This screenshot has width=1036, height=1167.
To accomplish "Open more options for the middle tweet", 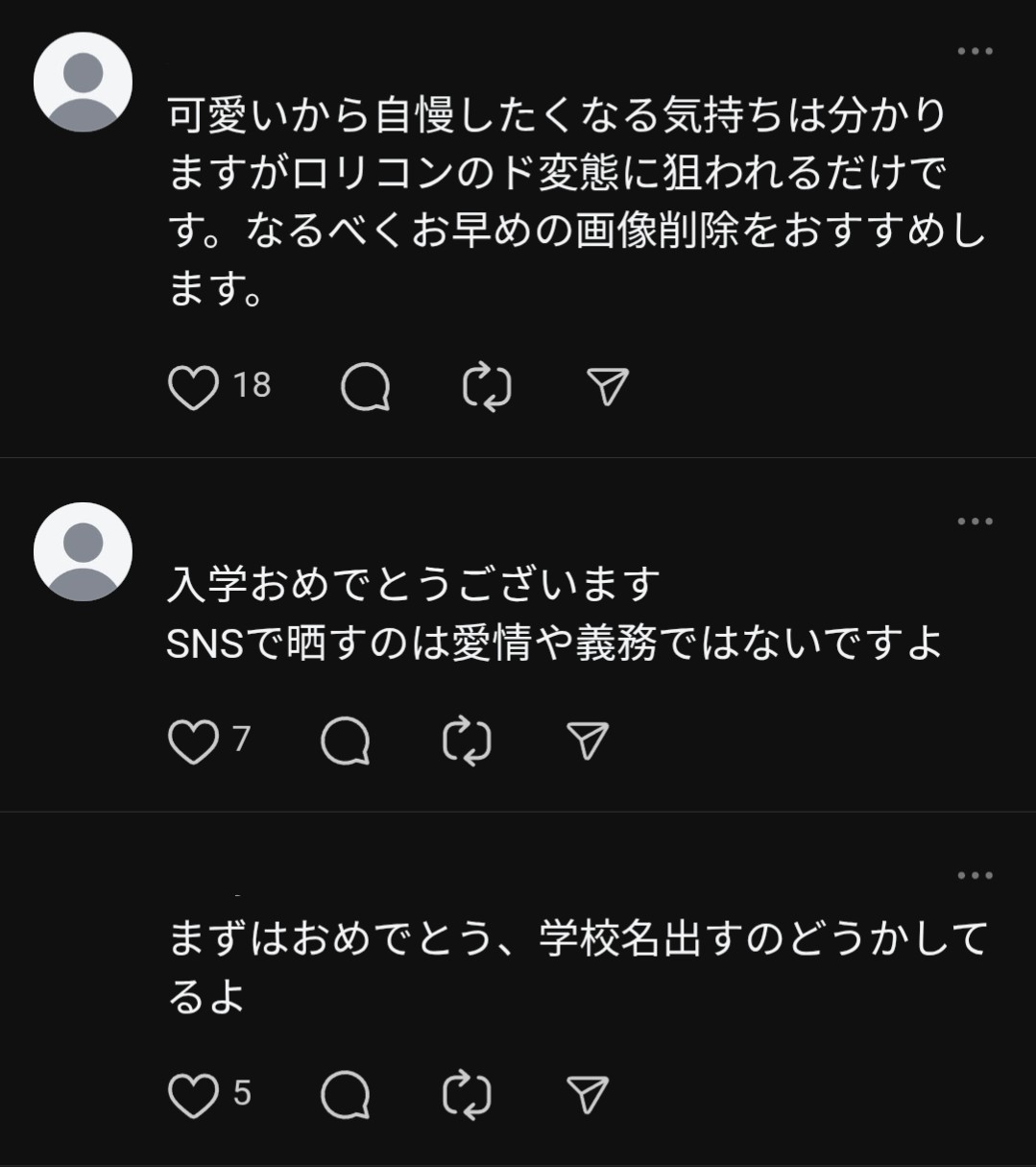I will [977, 520].
